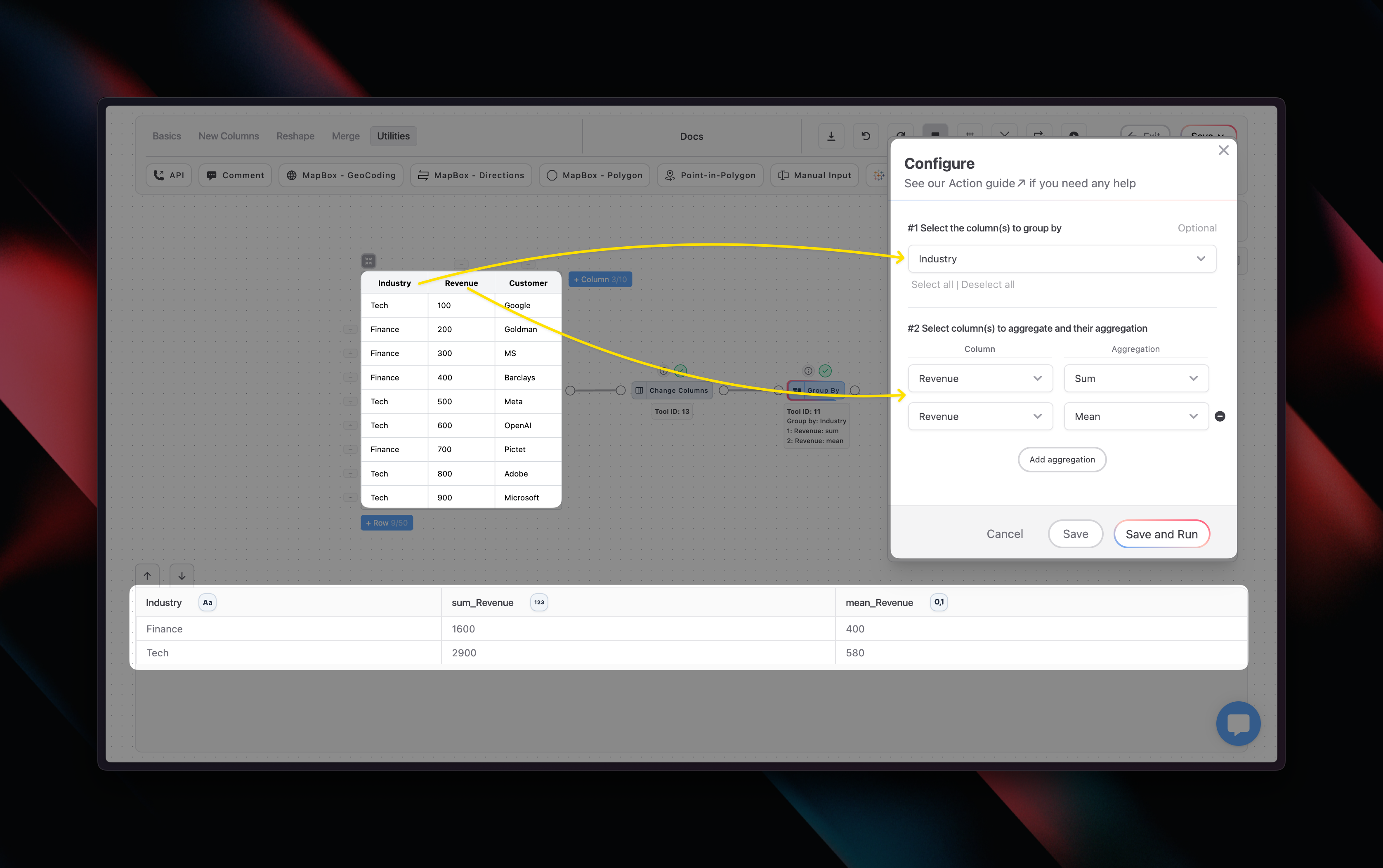The height and width of the screenshot is (868, 1383).
Task: Click the Aa type badge next to Industry
Action: coord(207,602)
